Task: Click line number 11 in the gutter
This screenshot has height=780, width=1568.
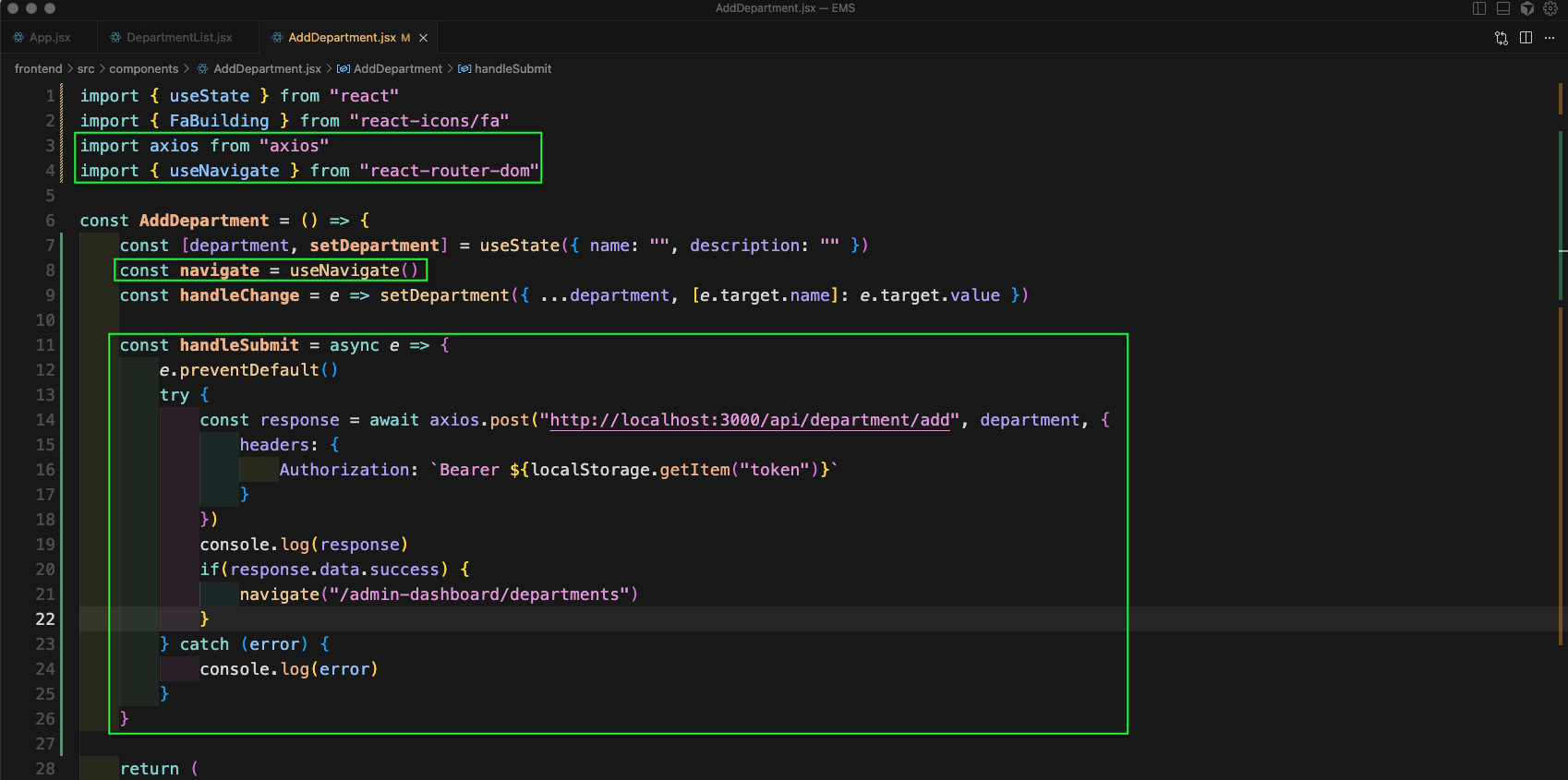Action: (x=45, y=345)
